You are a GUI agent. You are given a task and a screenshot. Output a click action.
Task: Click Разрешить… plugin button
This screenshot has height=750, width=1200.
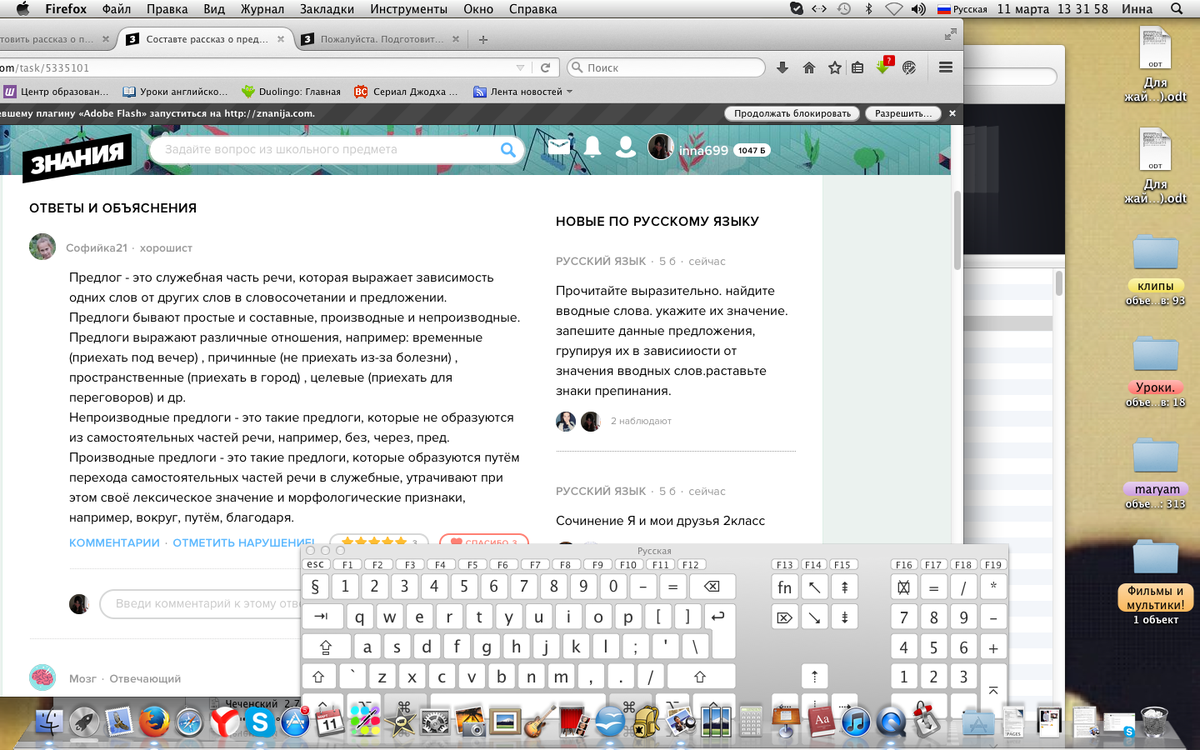tap(903, 113)
